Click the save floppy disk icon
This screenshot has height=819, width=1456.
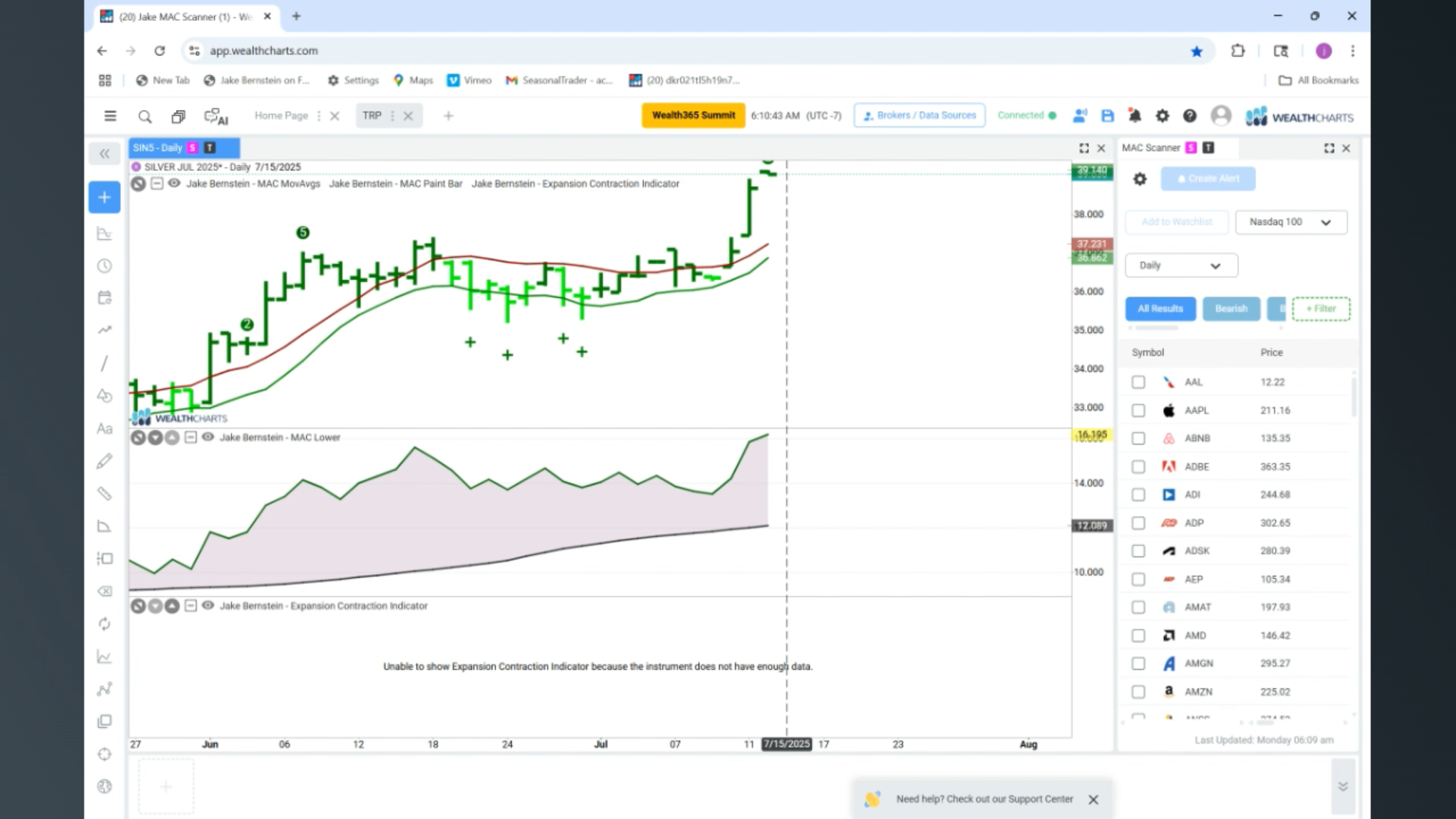(1108, 116)
